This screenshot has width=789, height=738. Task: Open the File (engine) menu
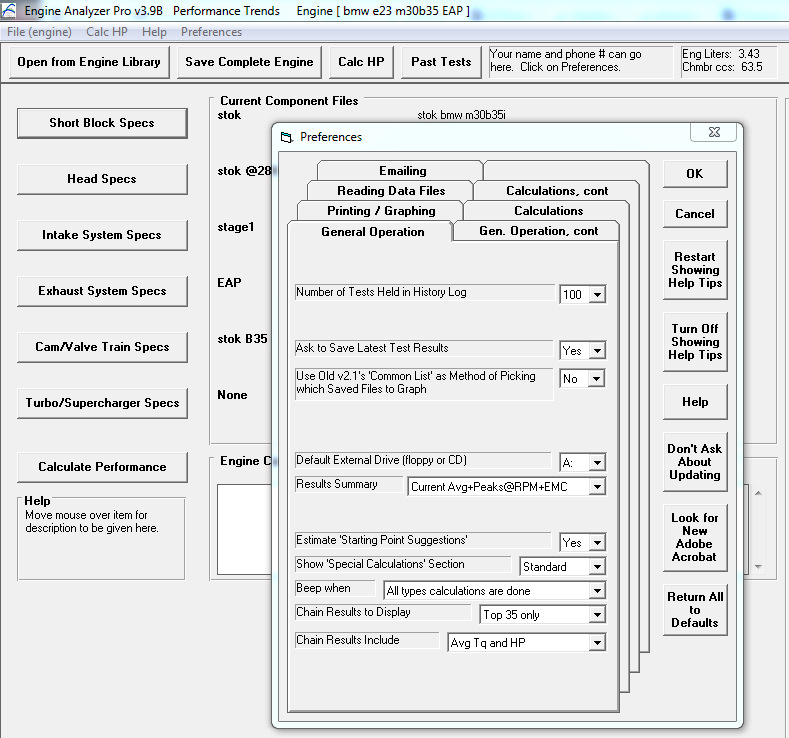click(x=39, y=32)
